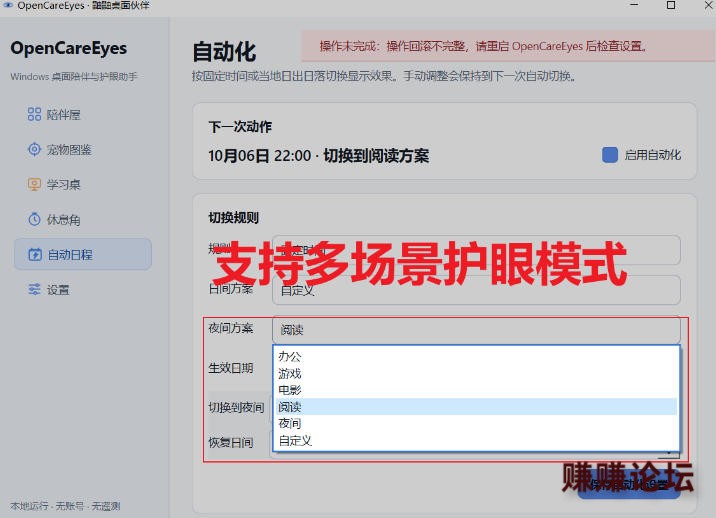Click the 学习桌 monitor icon
Viewport: 716px width, 518px height.
34,185
